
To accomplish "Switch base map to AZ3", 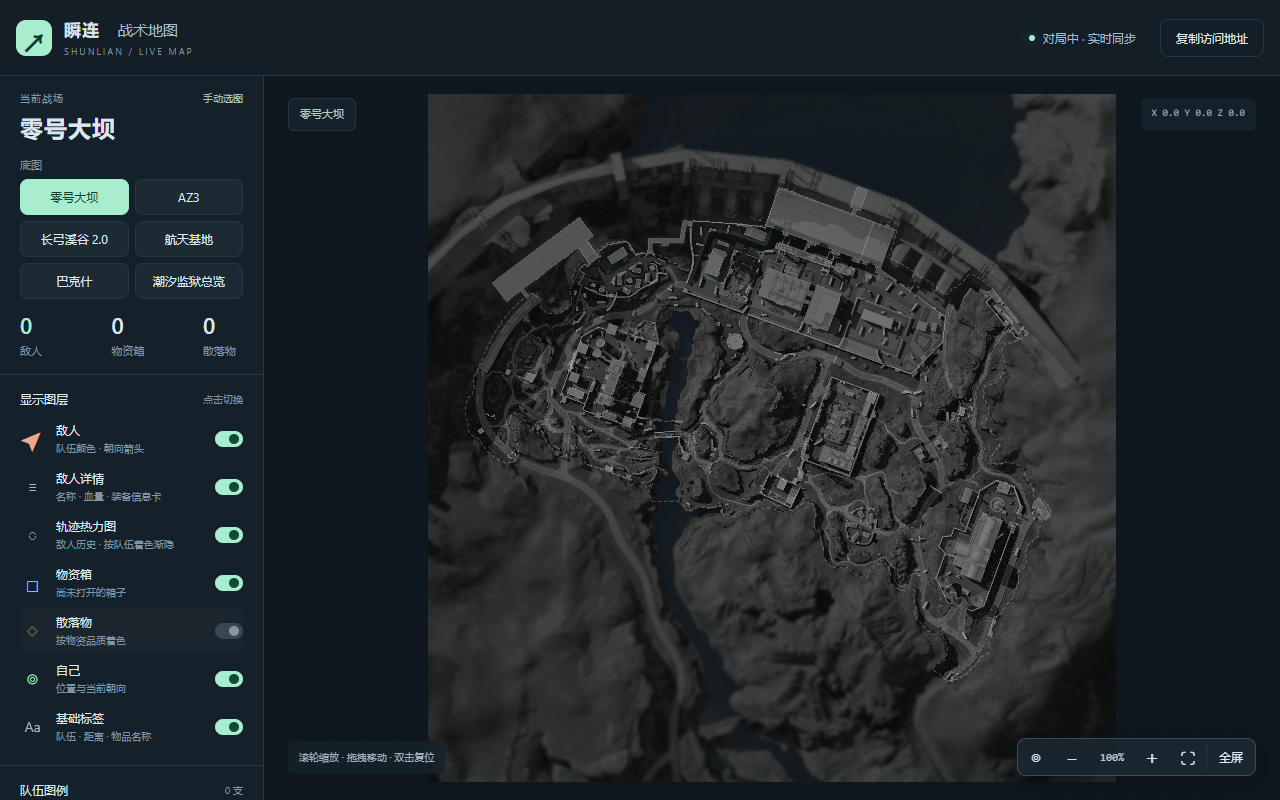I will (x=189, y=197).
